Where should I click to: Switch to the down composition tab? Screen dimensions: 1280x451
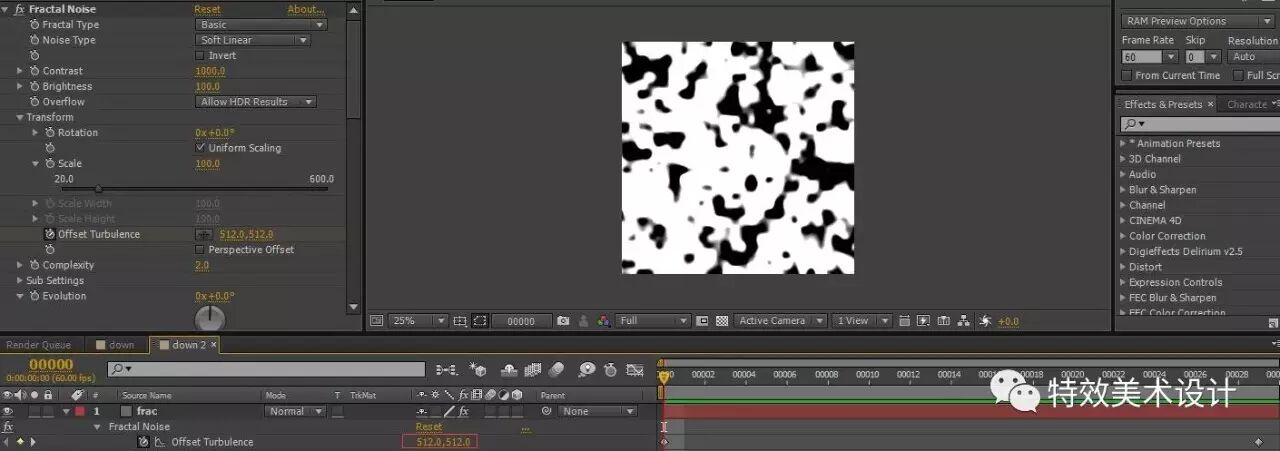115,345
